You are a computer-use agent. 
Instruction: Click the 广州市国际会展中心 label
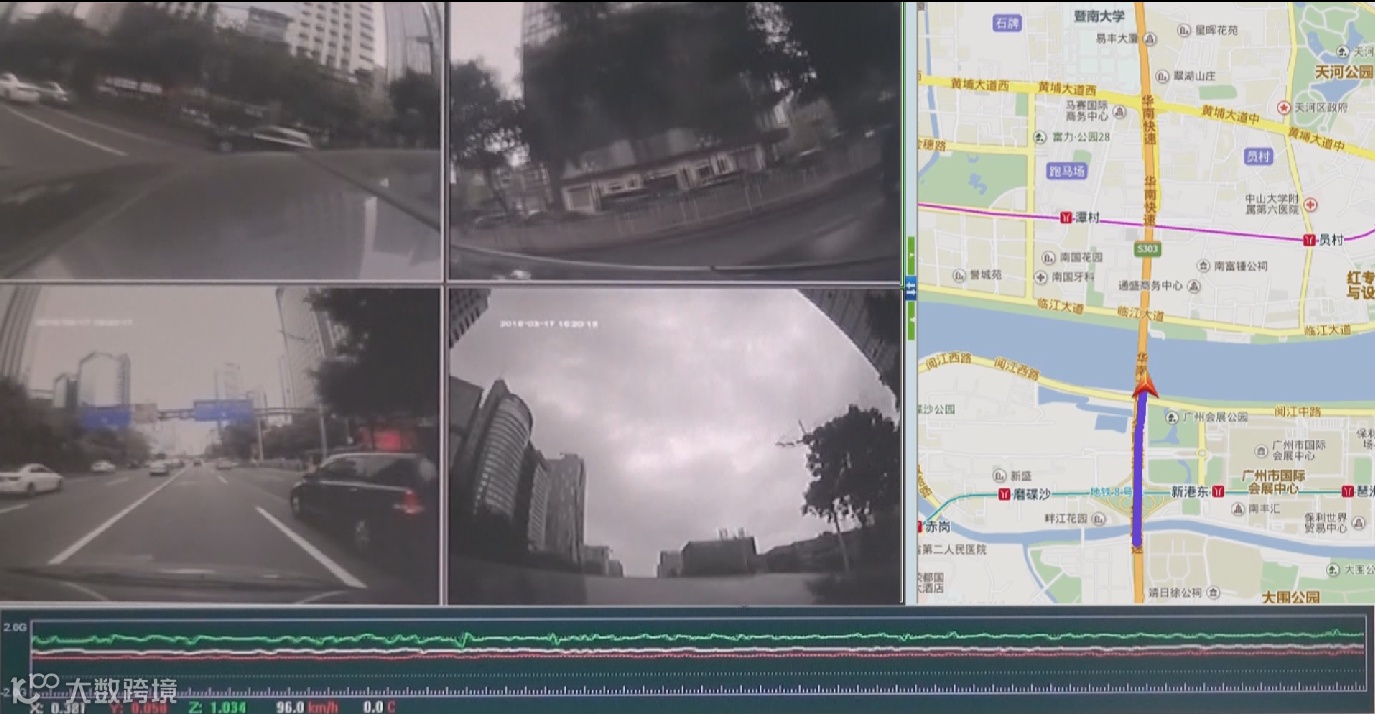[1273, 482]
